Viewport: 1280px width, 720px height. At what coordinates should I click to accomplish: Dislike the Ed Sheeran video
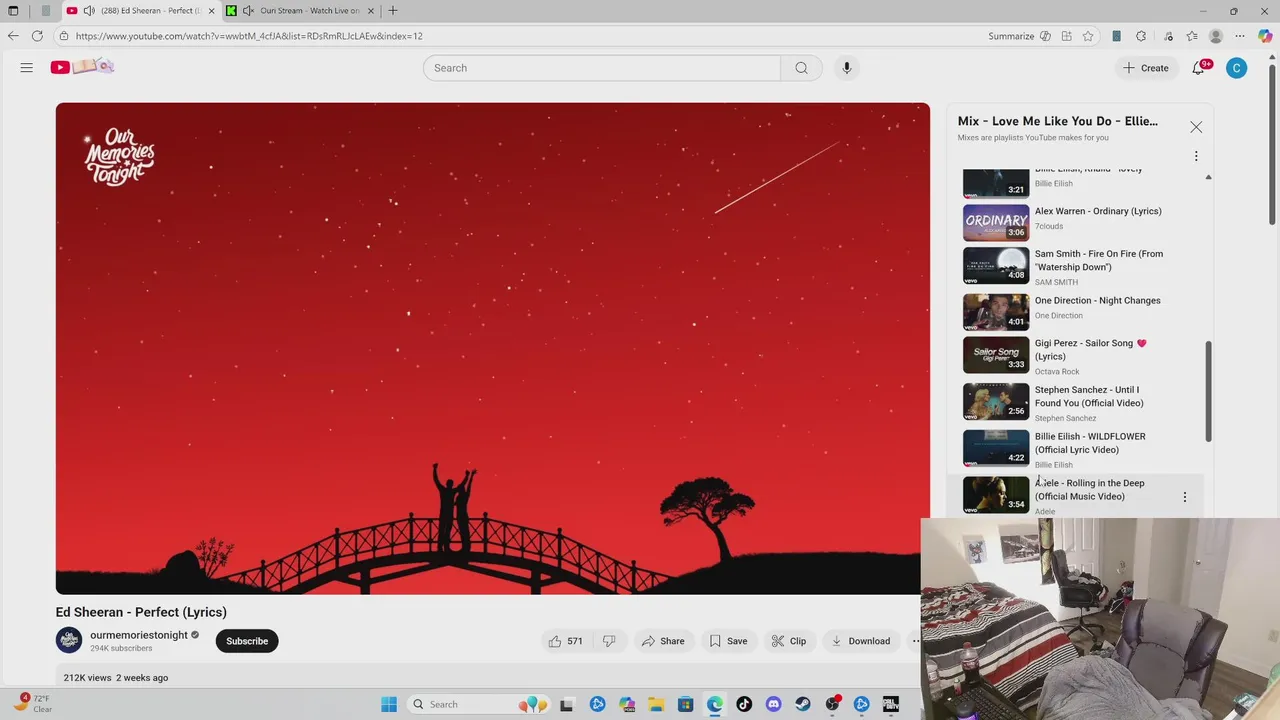coord(609,641)
